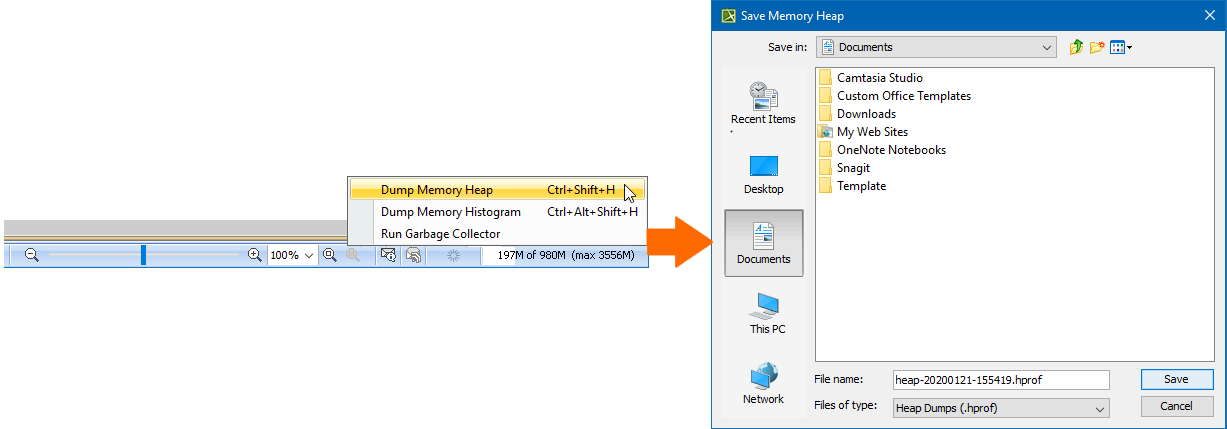
Task: Create a new folder with the toolbar icon
Action: [1097, 47]
